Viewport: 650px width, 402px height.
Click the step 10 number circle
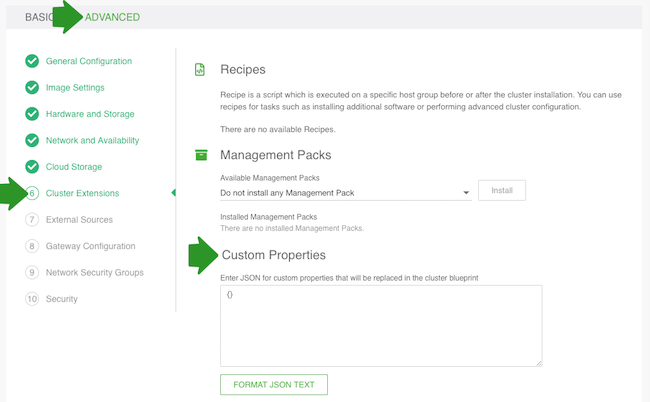click(32, 299)
